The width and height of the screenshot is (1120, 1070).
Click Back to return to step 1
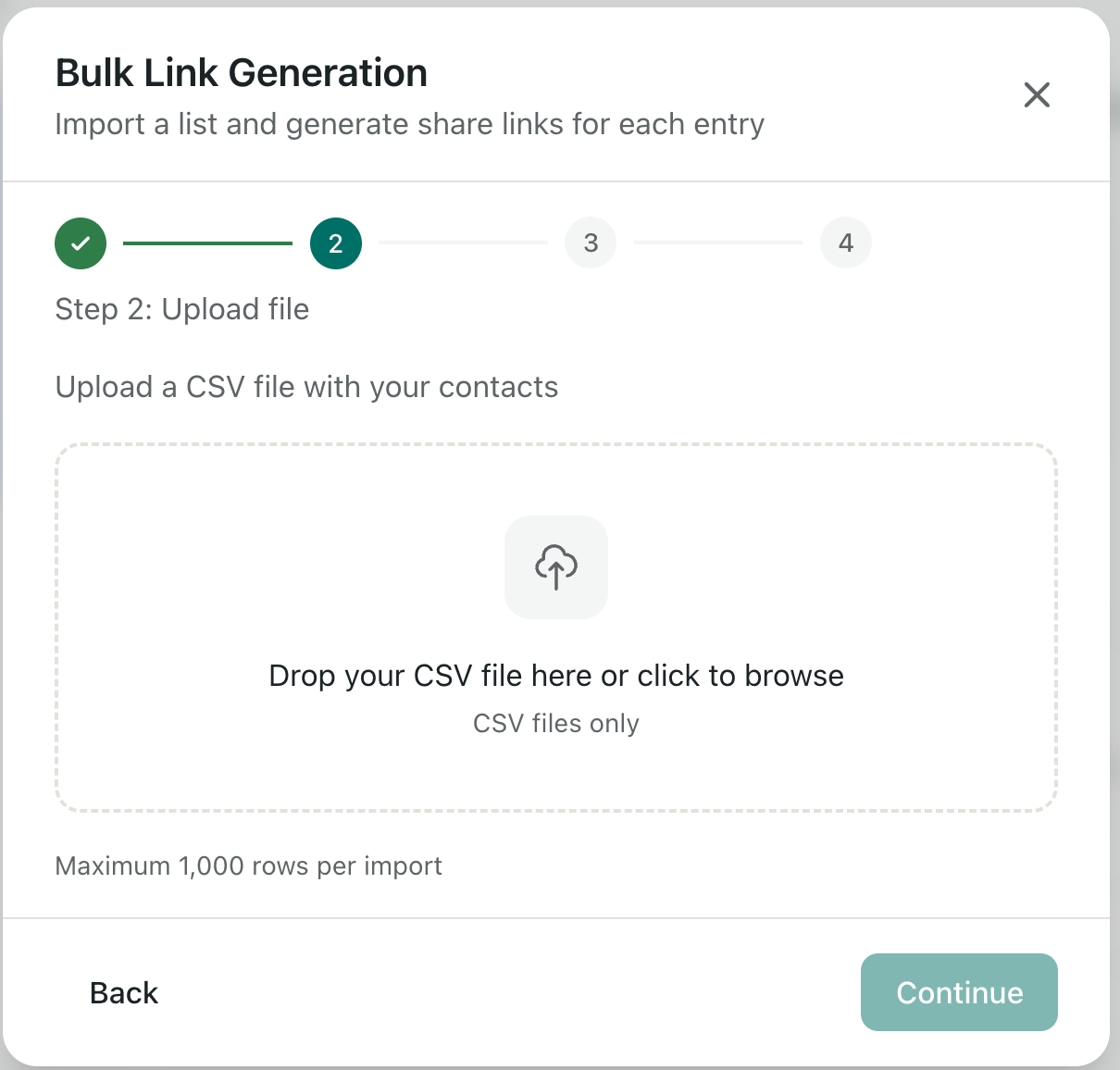tap(123, 992)
